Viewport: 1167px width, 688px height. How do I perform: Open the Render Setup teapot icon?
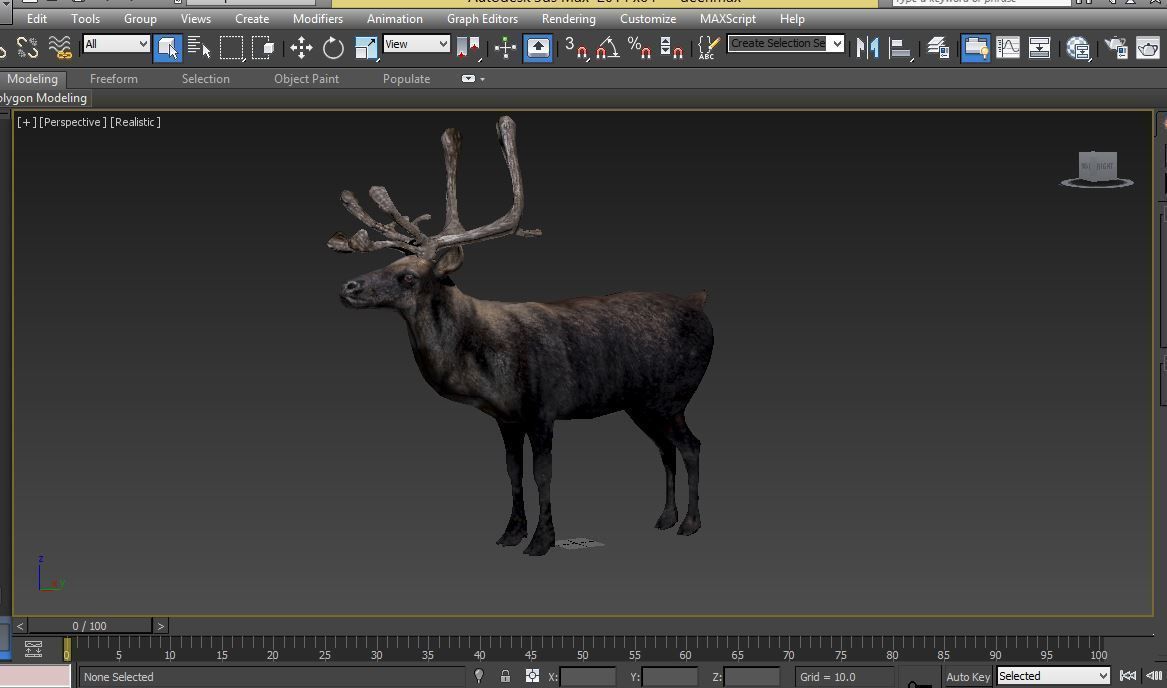1116,48
